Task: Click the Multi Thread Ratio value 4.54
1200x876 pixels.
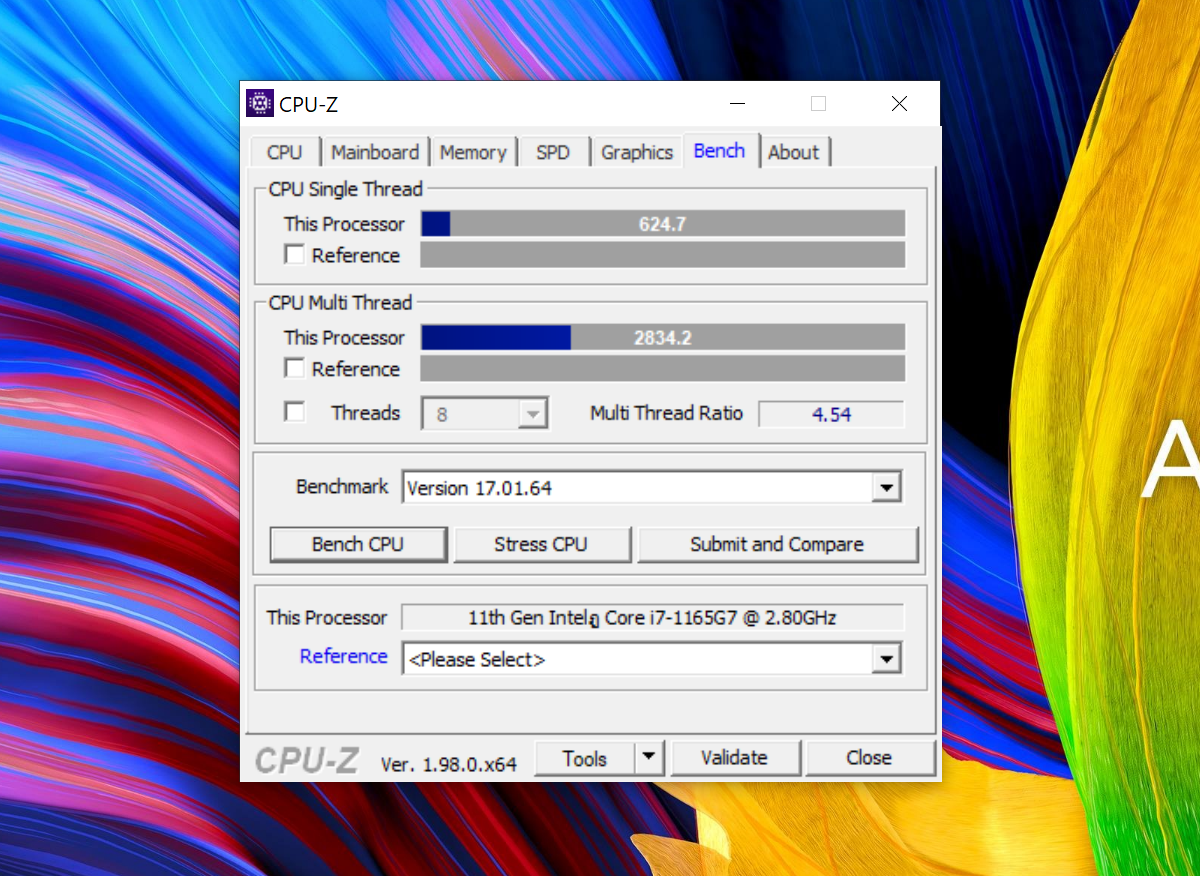Action: (831, 414)
